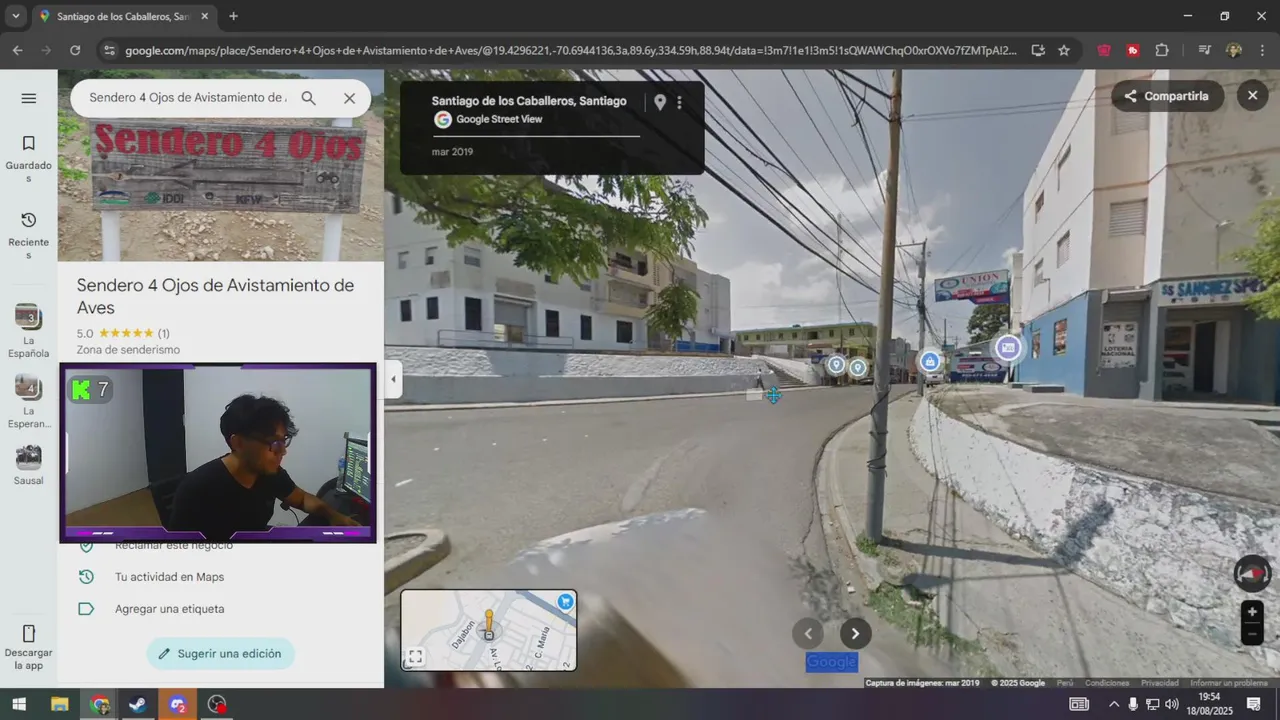Open a new browser tab
This screenshot has height=720, width=1280.
click(233, 17)
